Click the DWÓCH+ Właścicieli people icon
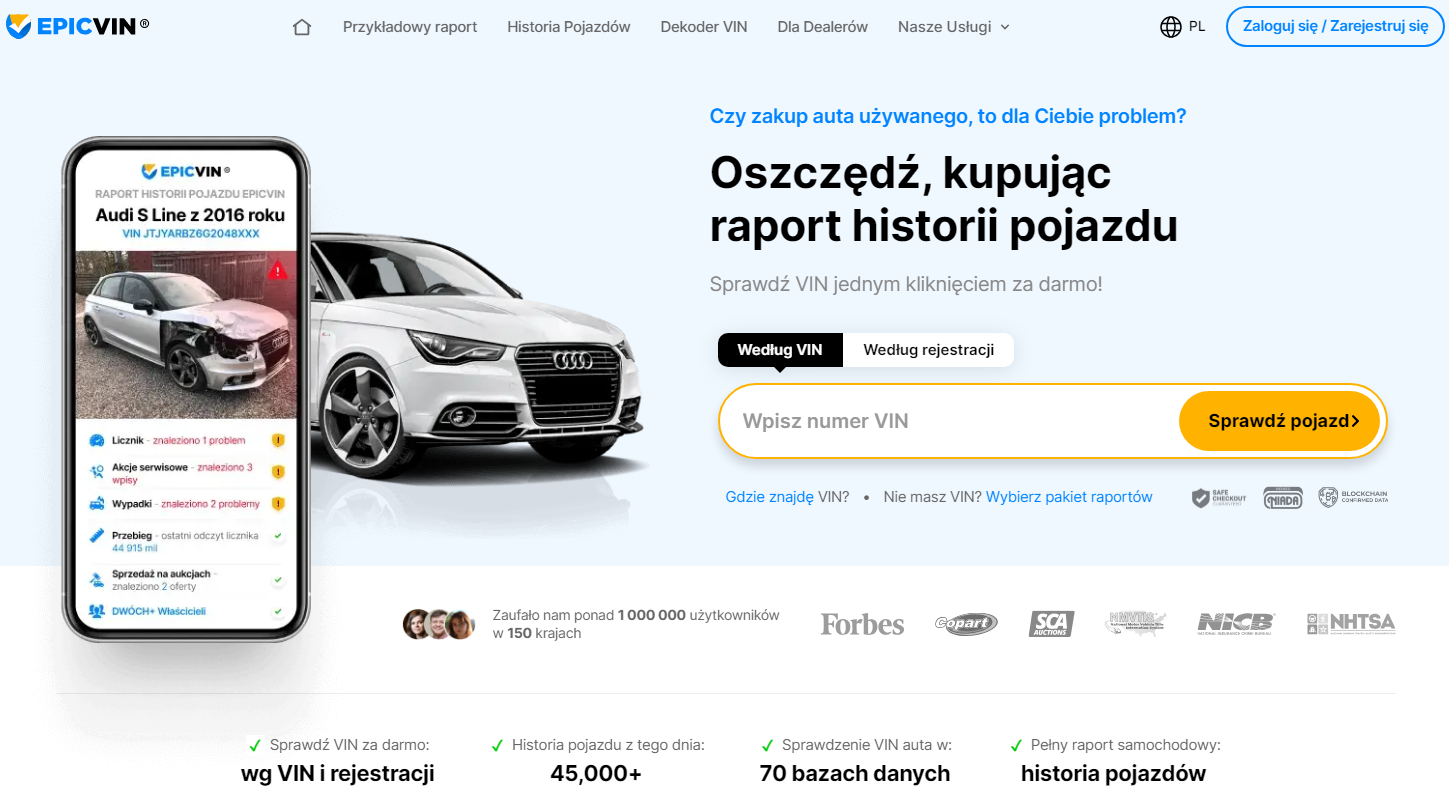Viewport: 1449px width, 795px height. [97, 611]
